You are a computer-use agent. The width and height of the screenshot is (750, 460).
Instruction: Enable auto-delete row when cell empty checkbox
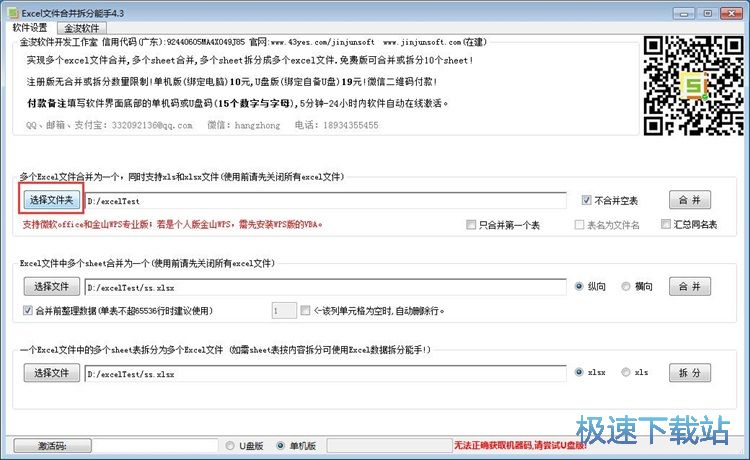point(305,311)
